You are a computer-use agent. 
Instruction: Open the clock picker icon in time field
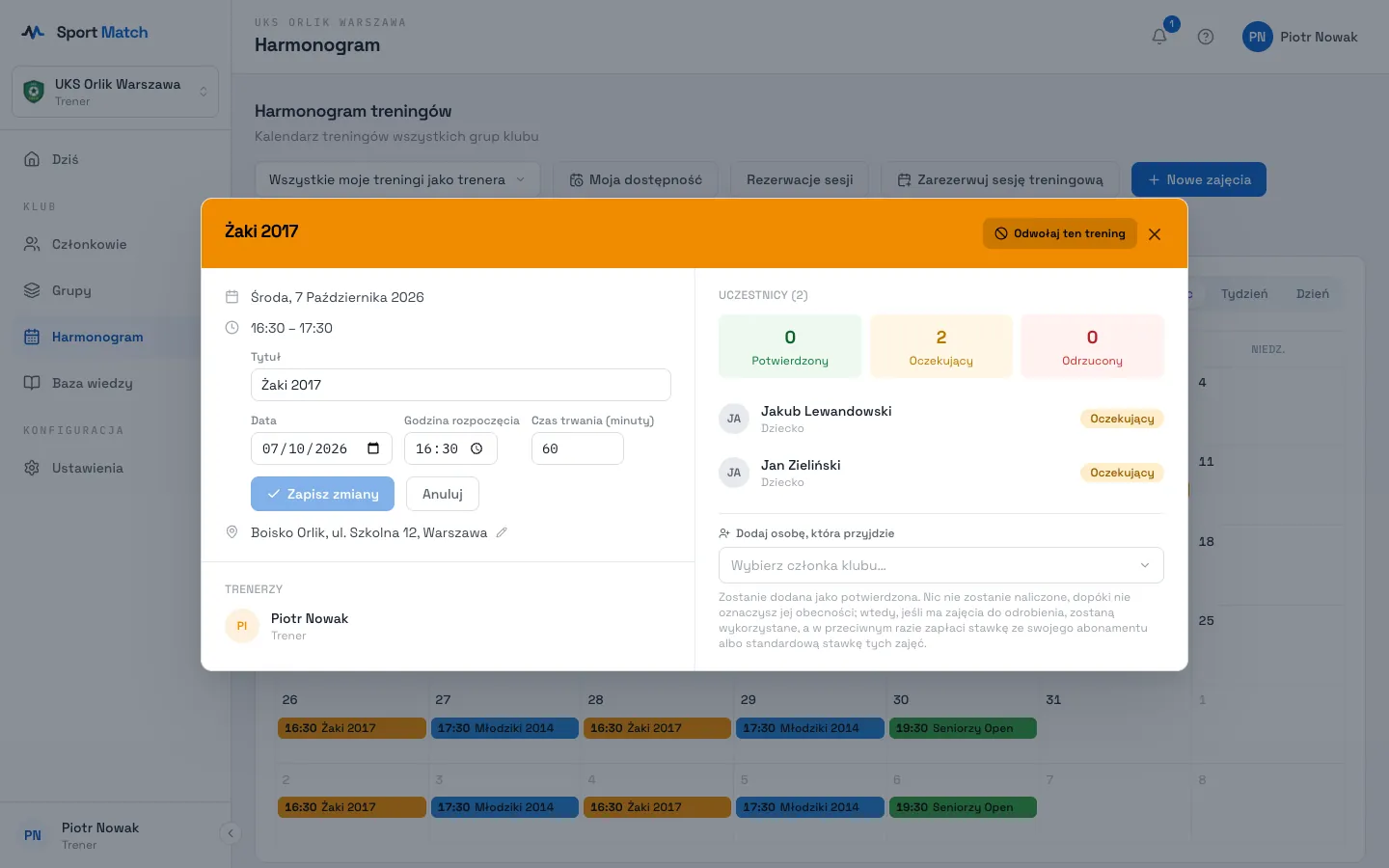point(477,448)
